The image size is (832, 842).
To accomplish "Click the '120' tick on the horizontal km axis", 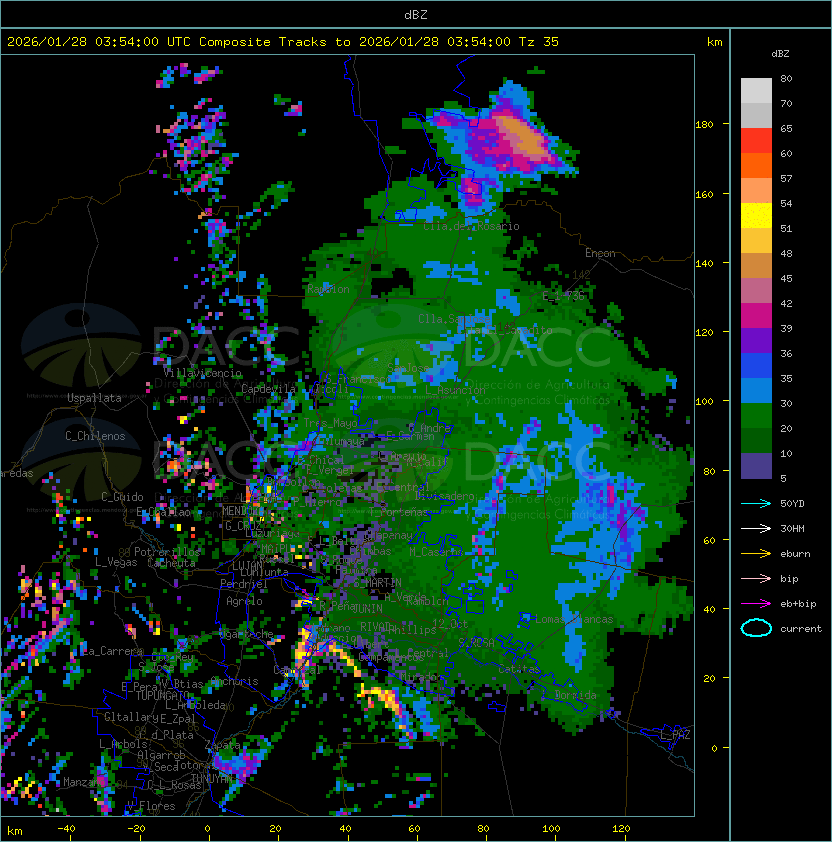I will (x=621, y=829).
